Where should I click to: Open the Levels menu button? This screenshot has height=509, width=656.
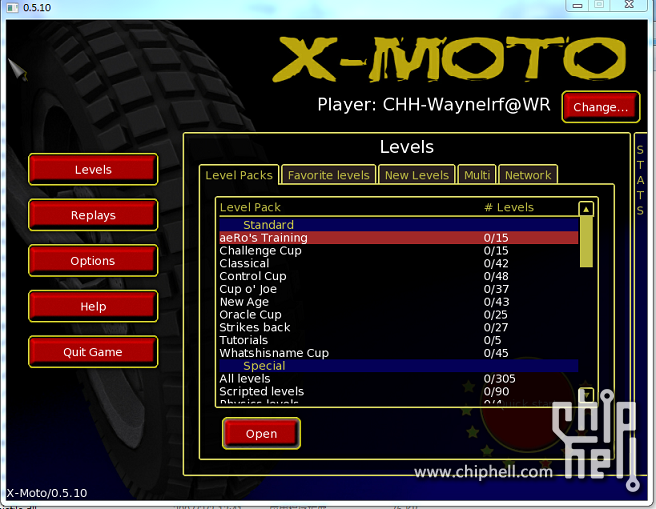click(93, 169)
